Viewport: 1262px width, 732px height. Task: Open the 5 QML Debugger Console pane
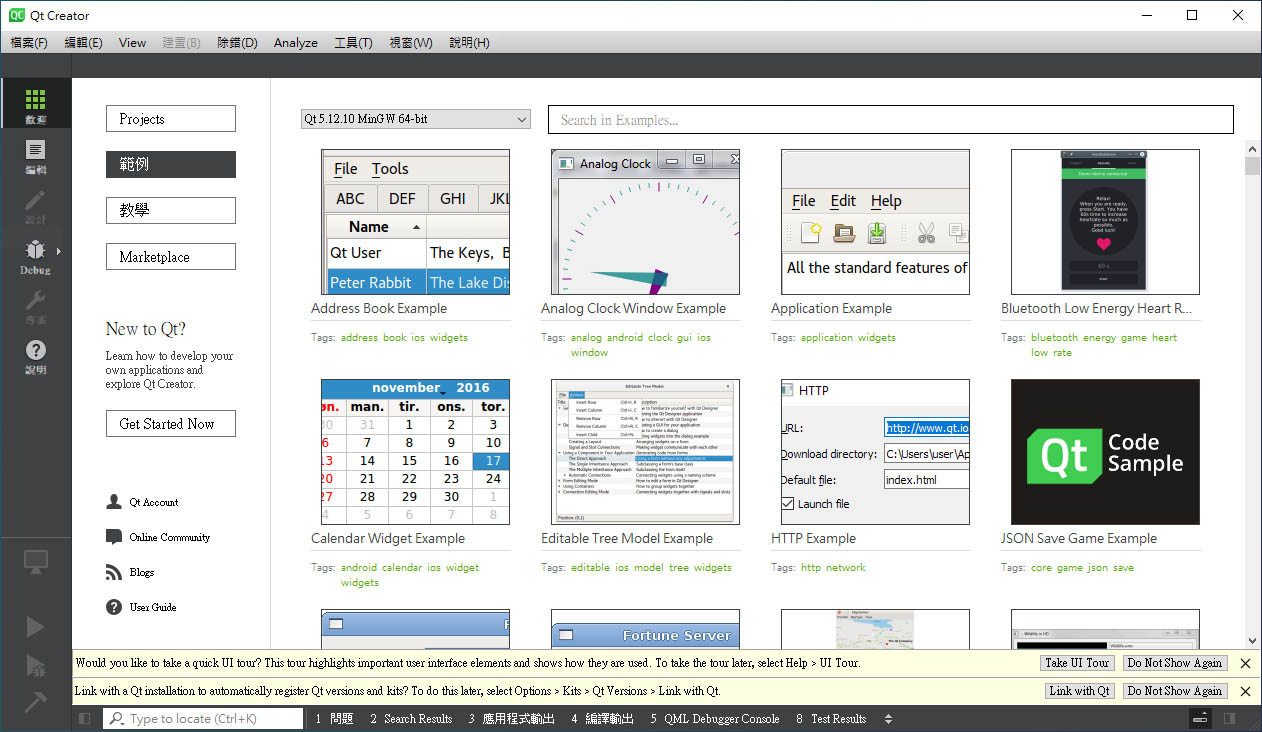tap(714, 719)
